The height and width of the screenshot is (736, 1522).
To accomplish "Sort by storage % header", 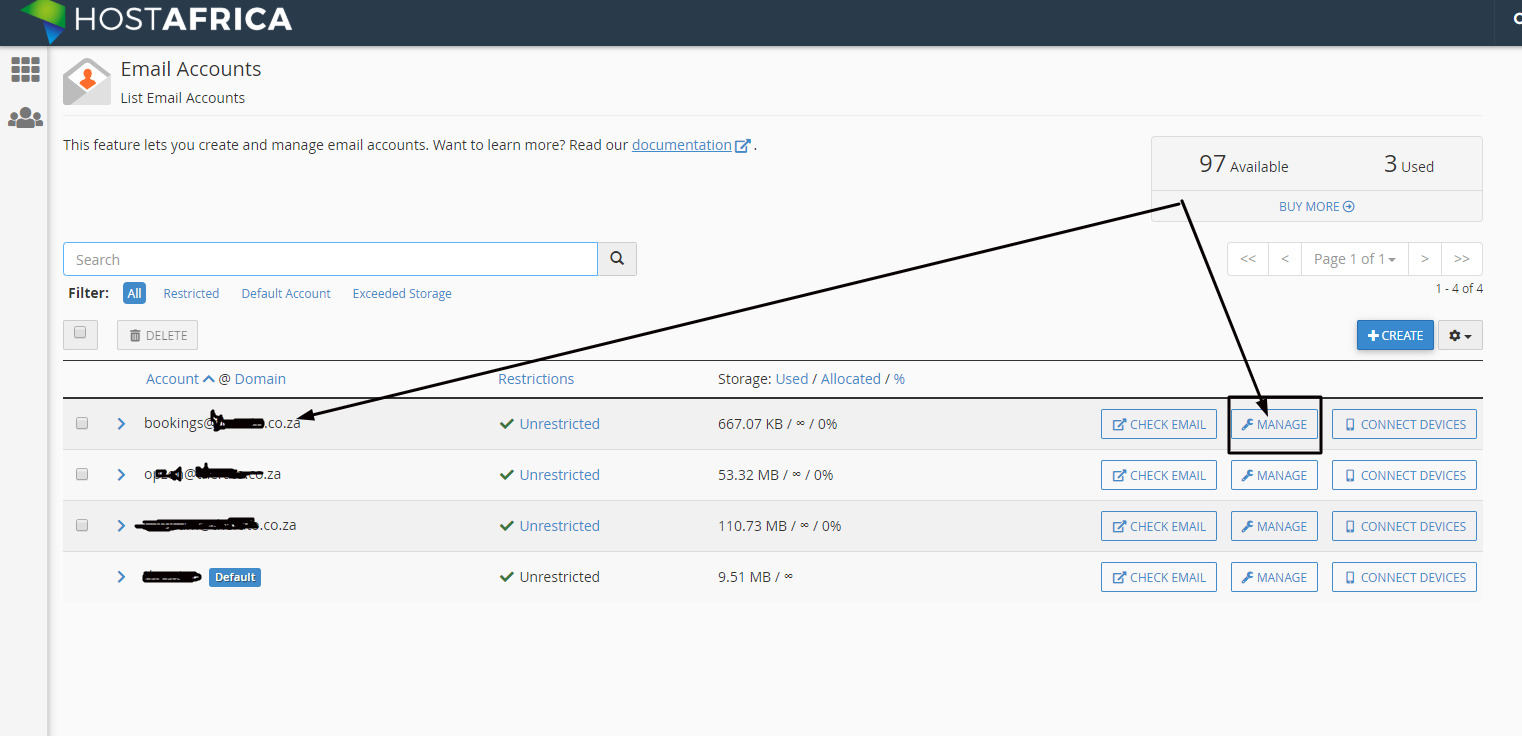I will coord(899,379).
